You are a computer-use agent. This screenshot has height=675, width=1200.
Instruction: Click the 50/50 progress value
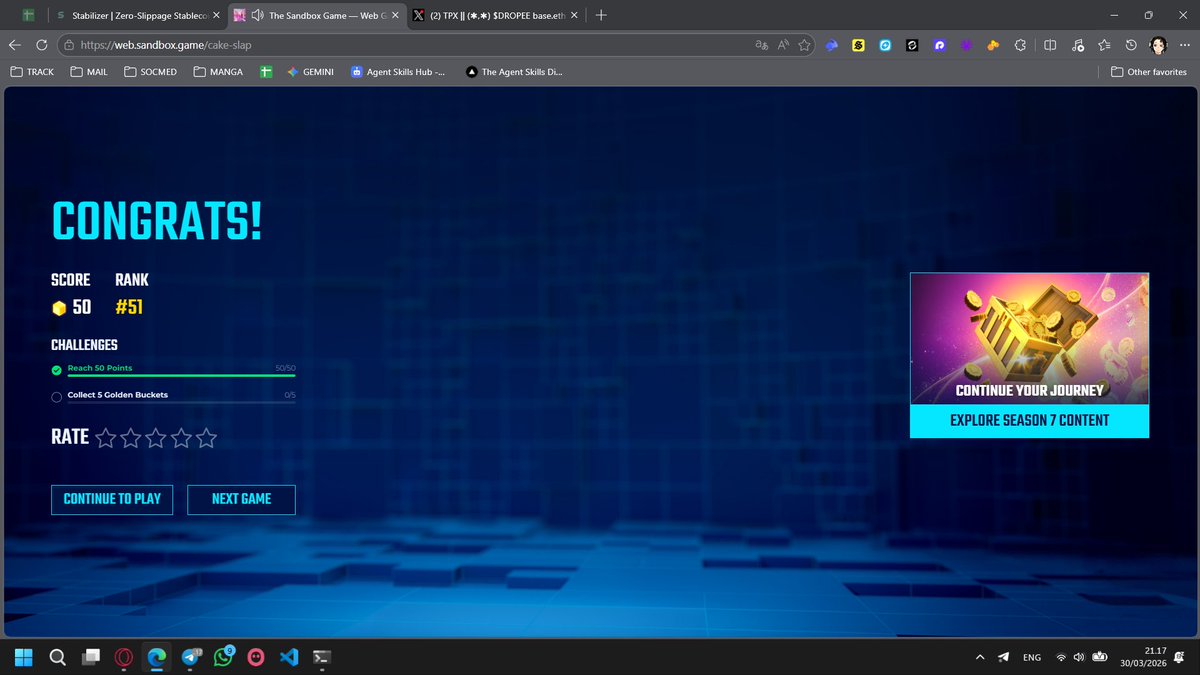tap(285, 368)
